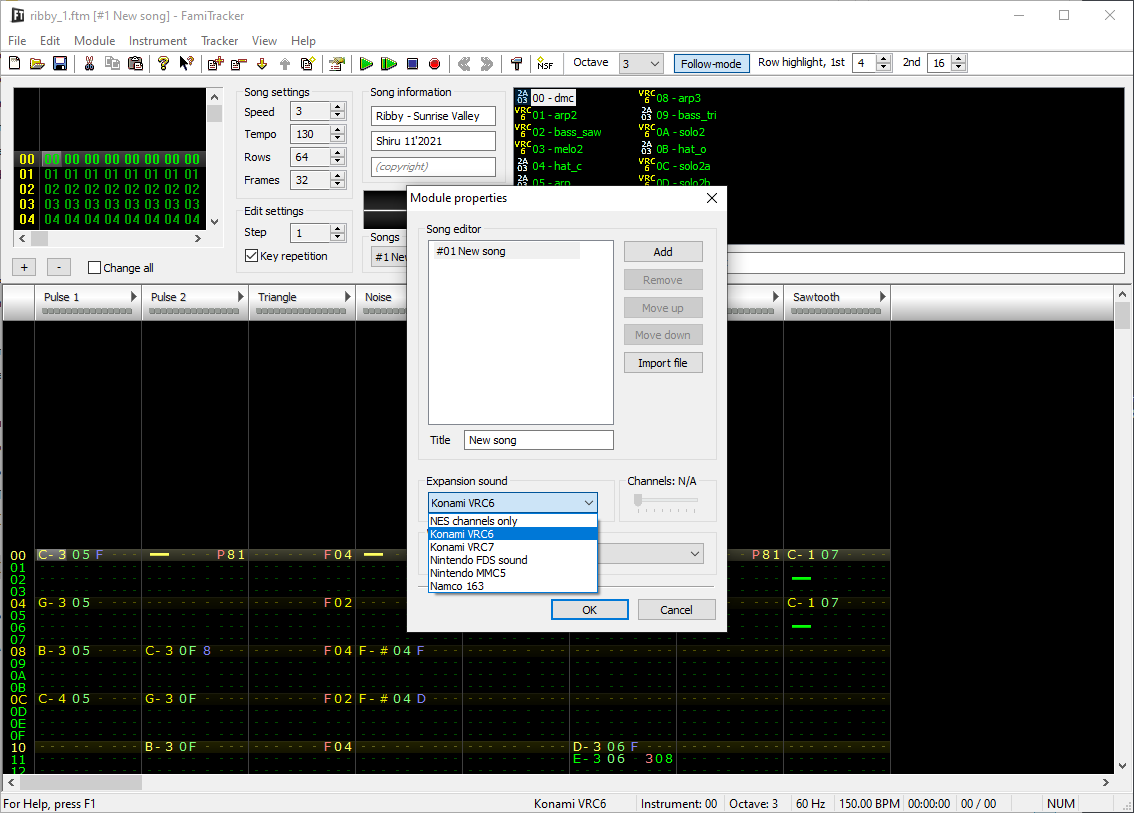Open the dropdown right of the expansion list
The image size is (1134, 813).
[694, 554]
